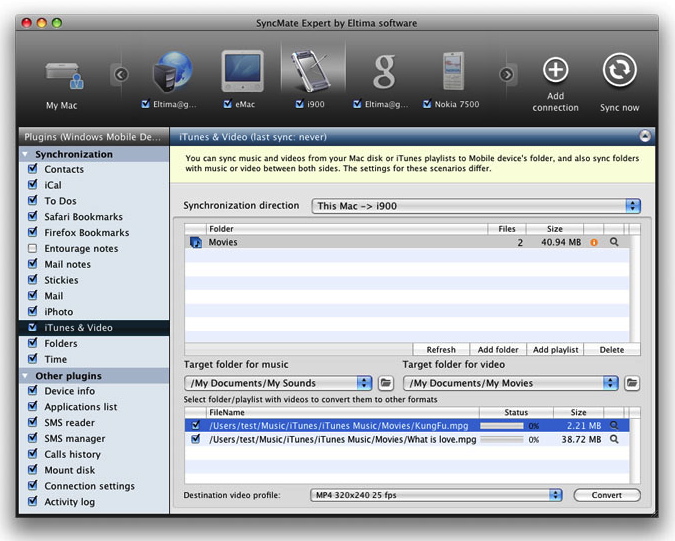Open the Destination video profile dropdown

pos(436,495)
